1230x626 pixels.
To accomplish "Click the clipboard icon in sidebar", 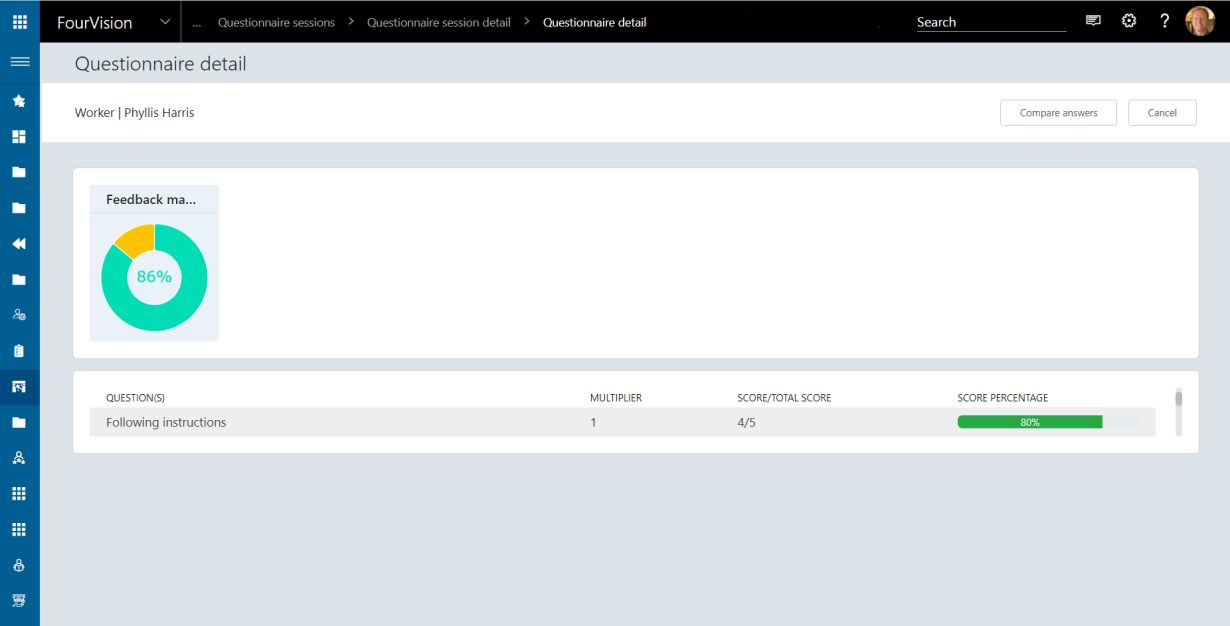I will (x=19, y=351).
